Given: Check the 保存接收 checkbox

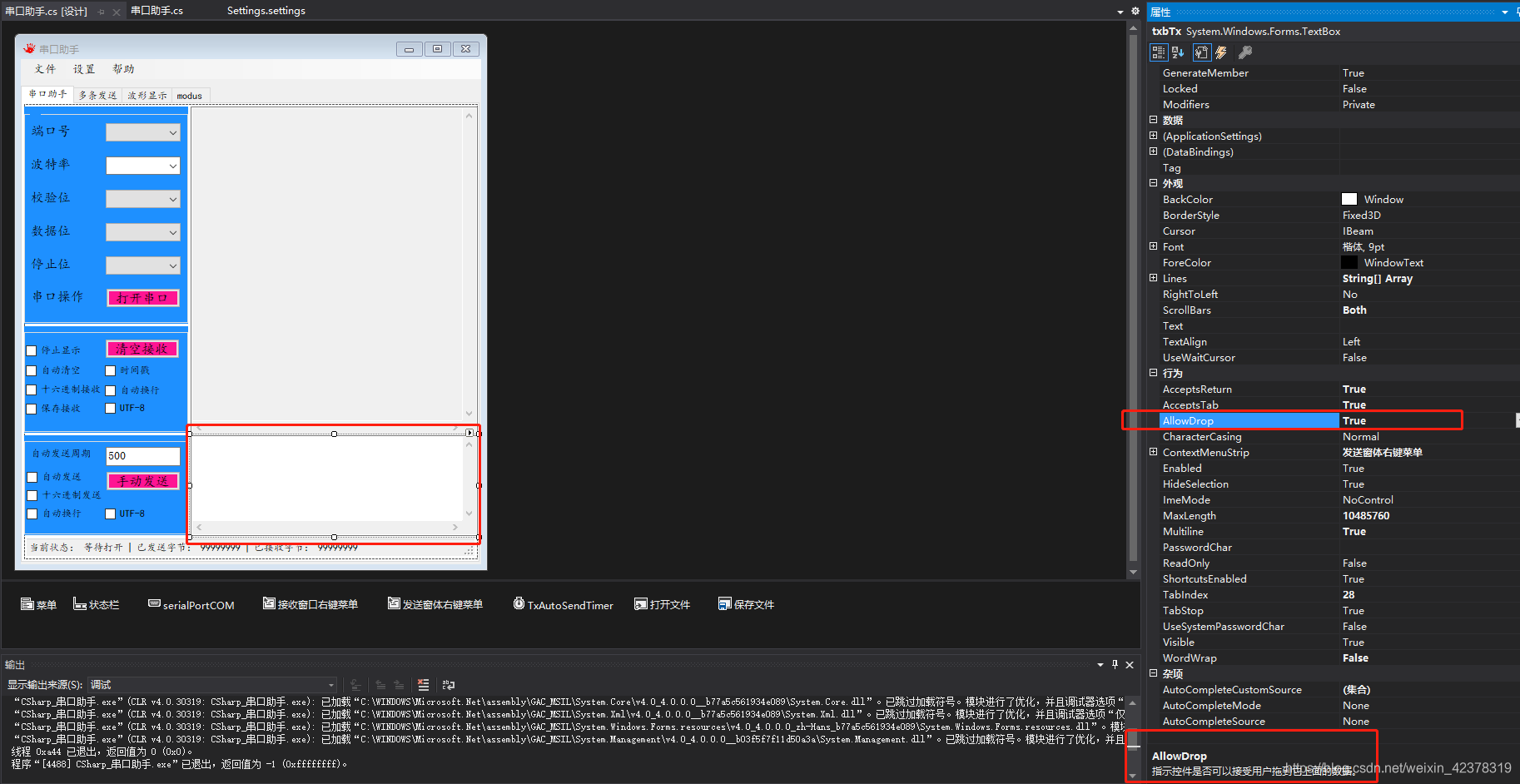Looking at the screenshot, I should click(x=32, y=409).
